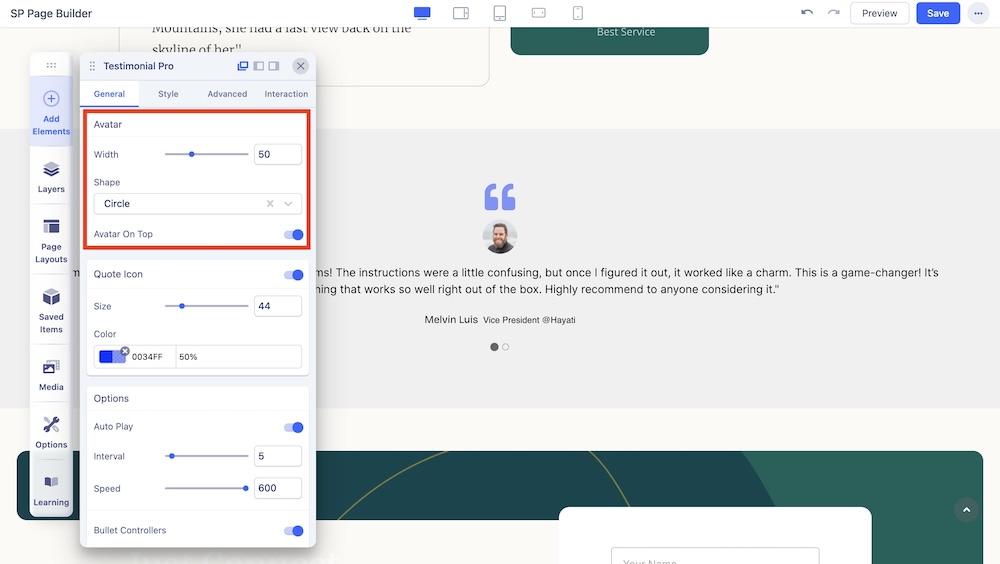Open Saved Items in sidebar
The height and width of the screenshot is (564, 1000).
coord(51,308)
